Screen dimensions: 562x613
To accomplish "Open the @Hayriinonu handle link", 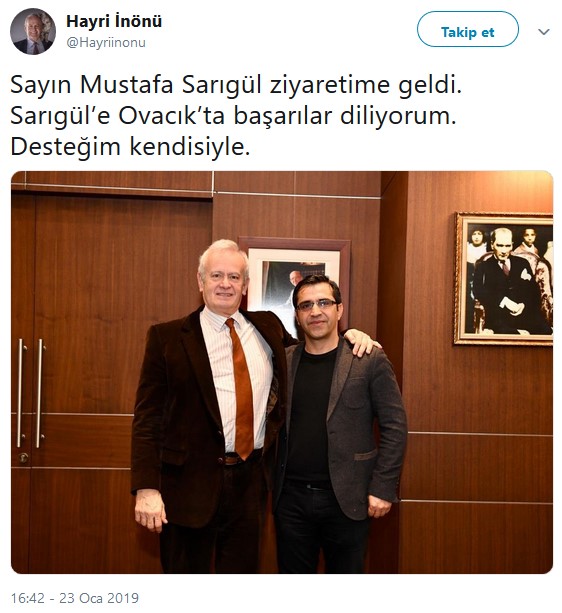I will click(106, 42).
